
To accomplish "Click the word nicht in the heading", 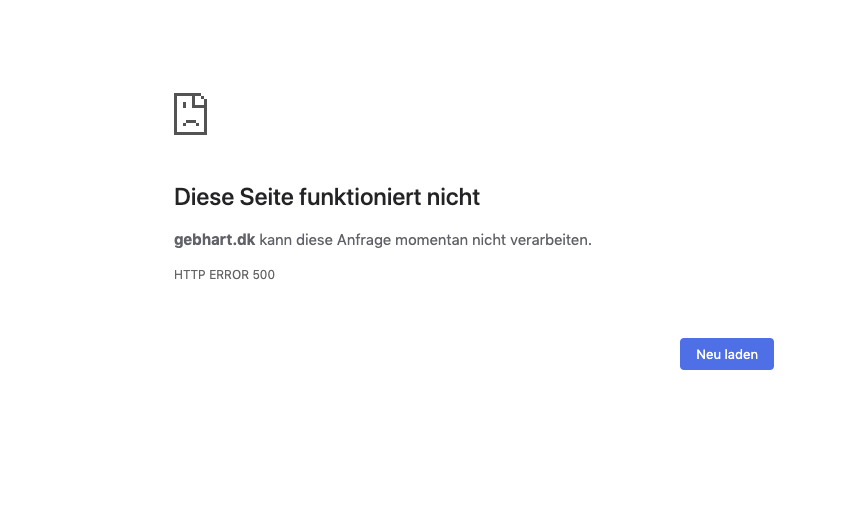I will (x=458, y=197).
